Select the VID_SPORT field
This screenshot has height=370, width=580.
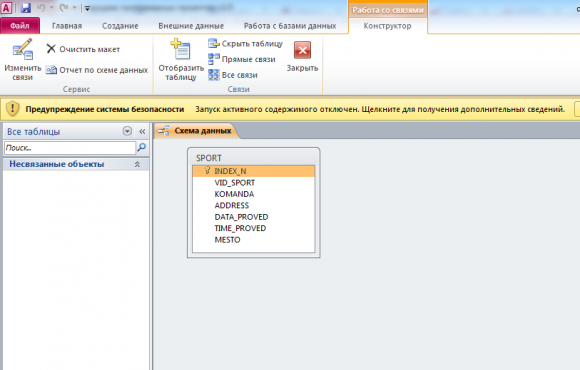pos(235,182)
